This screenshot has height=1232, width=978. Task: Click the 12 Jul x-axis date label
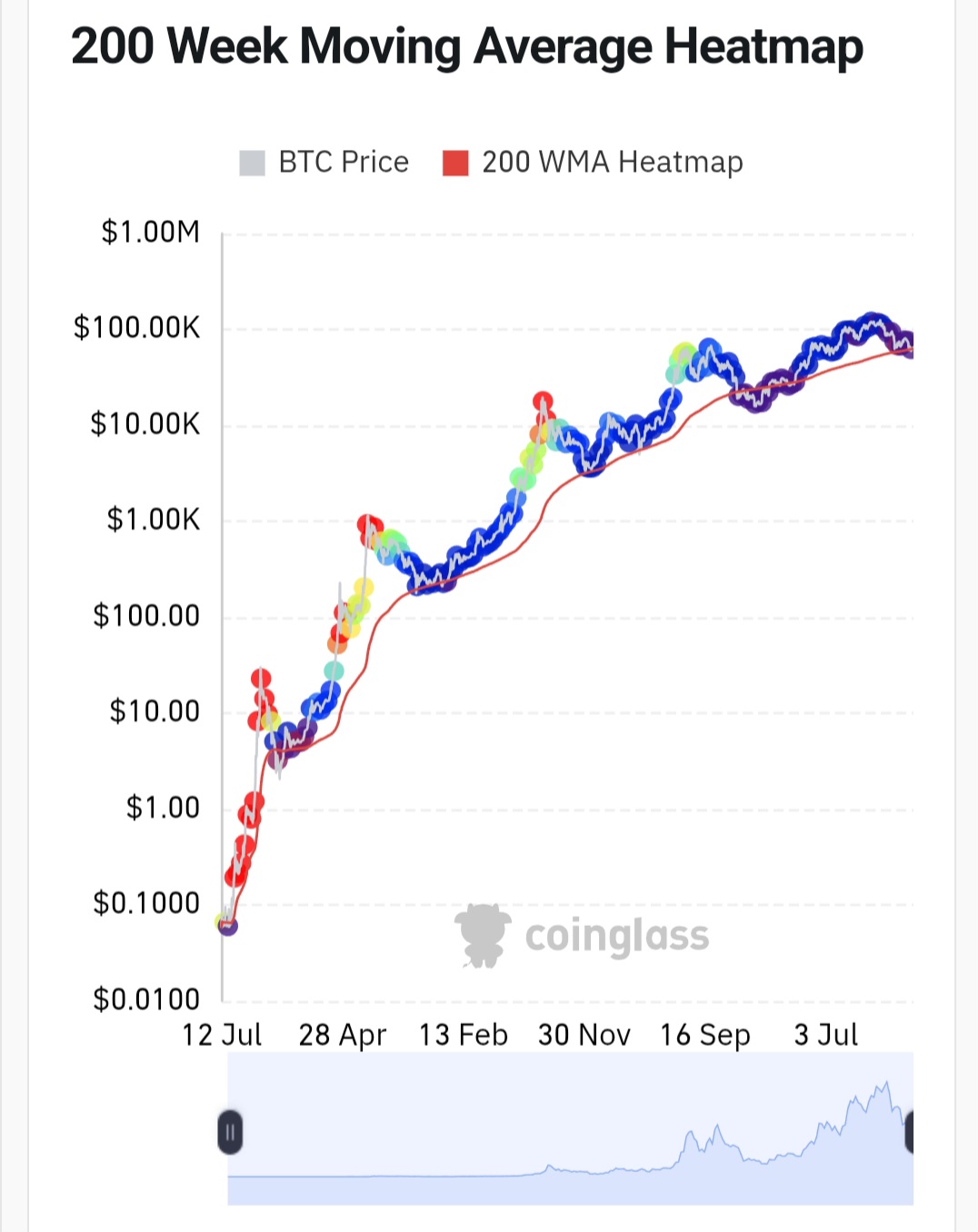click(222, 1035)
